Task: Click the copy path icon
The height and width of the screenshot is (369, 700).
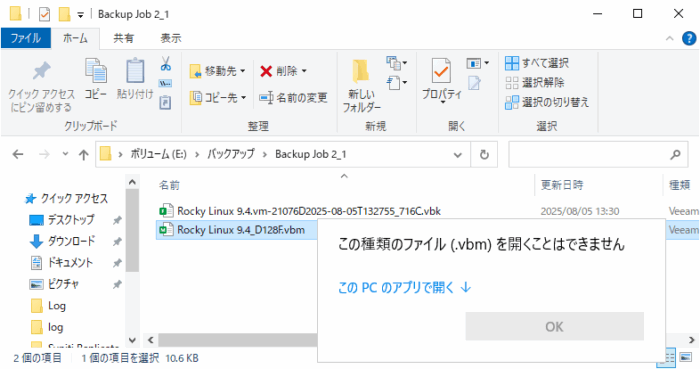Action: pyautogui.click(x=165, y=83)
